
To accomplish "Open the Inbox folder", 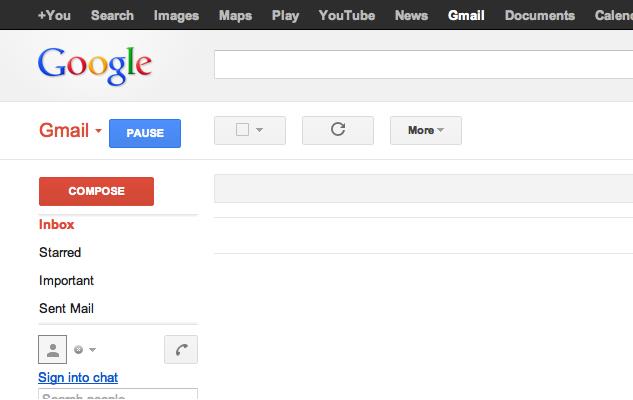I will click(x=57, y=224).
